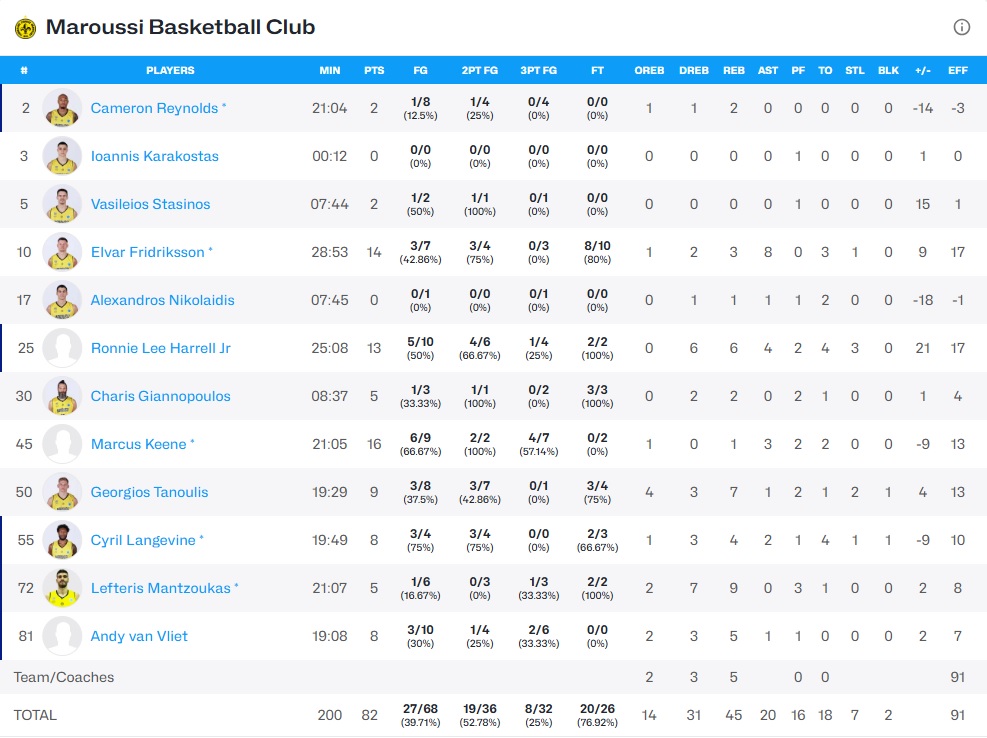This screenshot has width=987, height=738.
Task: Click the Maroussi Basketball Club logo
Action: click(x=25, y=28)
